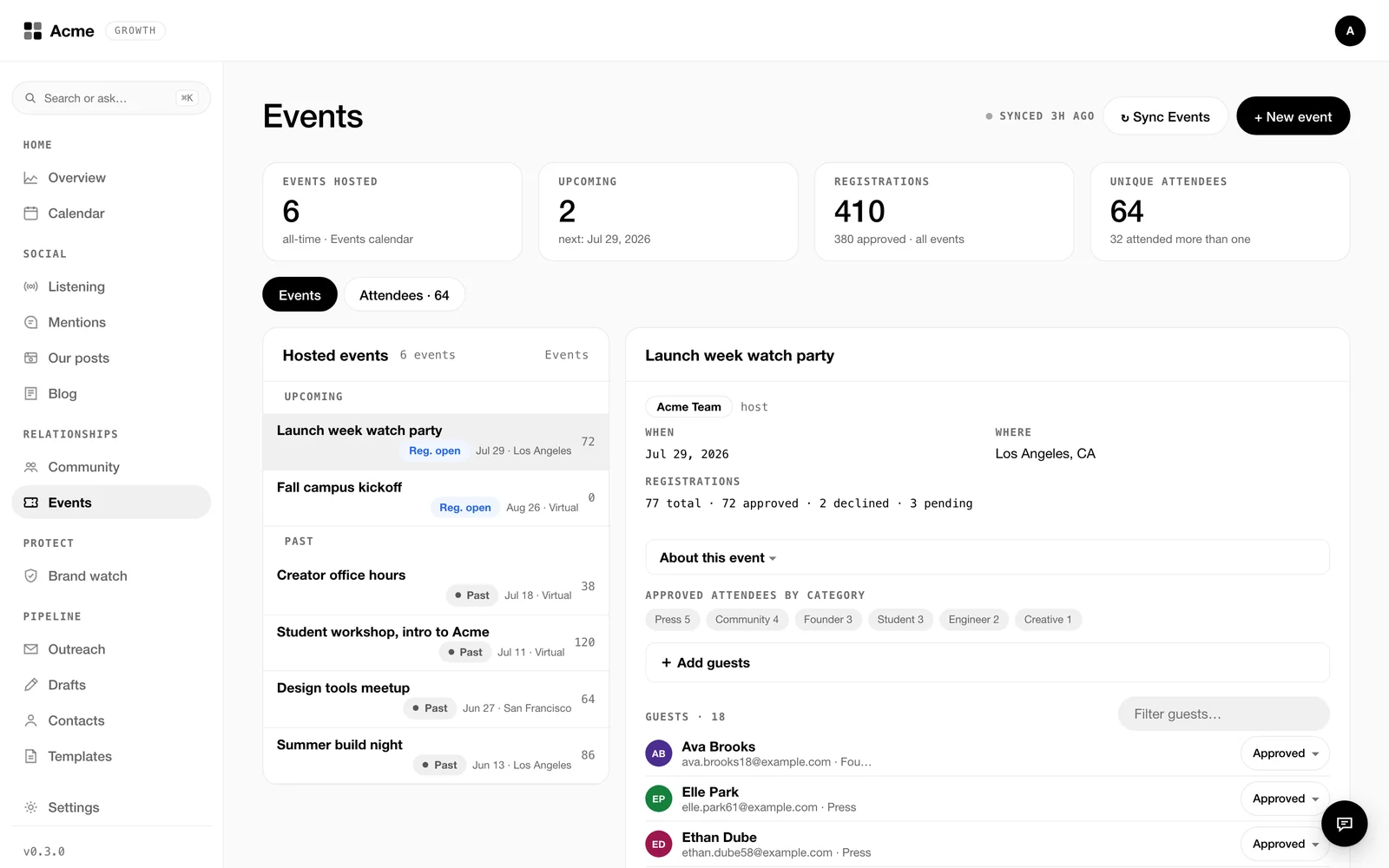Click the Filter guests input field

click(x=1223, y=713)
